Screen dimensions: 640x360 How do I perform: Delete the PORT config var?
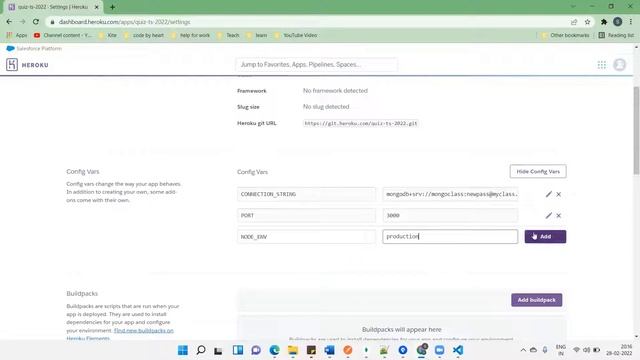click(559, 216)
